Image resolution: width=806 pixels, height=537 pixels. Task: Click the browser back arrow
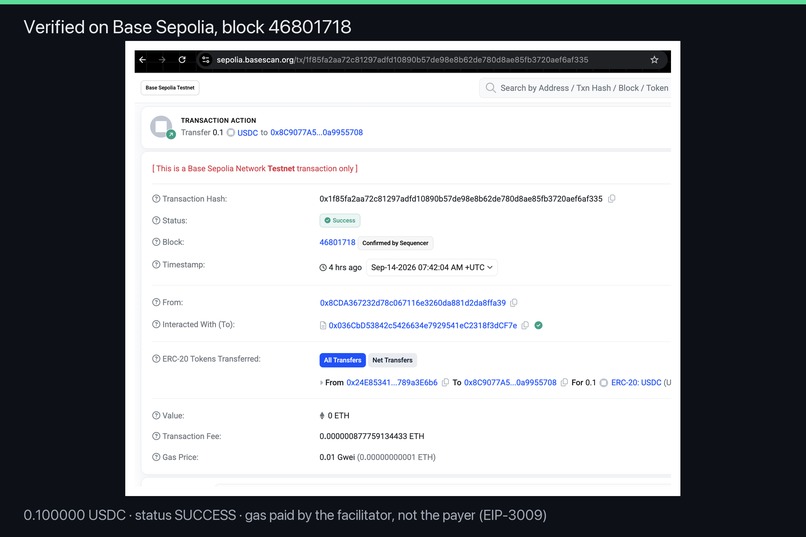(142, 60)
